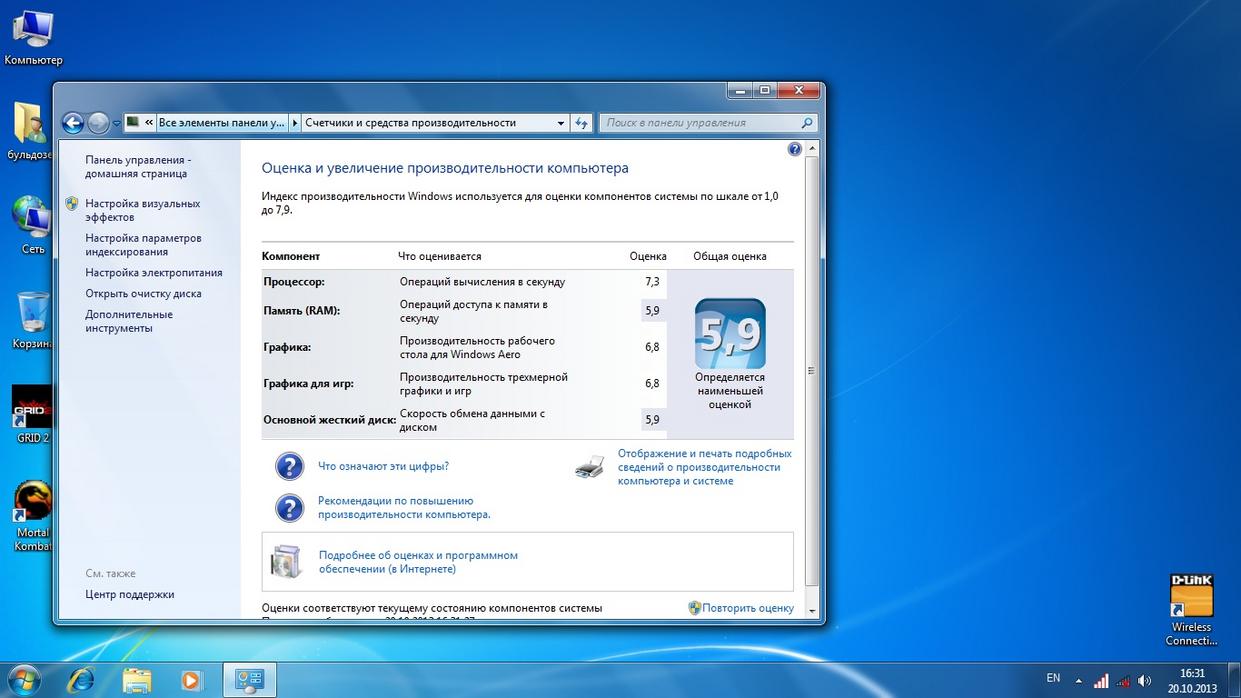Click the network signal tray icon
Image resolution: width=1241 pixels, height=698 pixels.
pos(1101,681)
